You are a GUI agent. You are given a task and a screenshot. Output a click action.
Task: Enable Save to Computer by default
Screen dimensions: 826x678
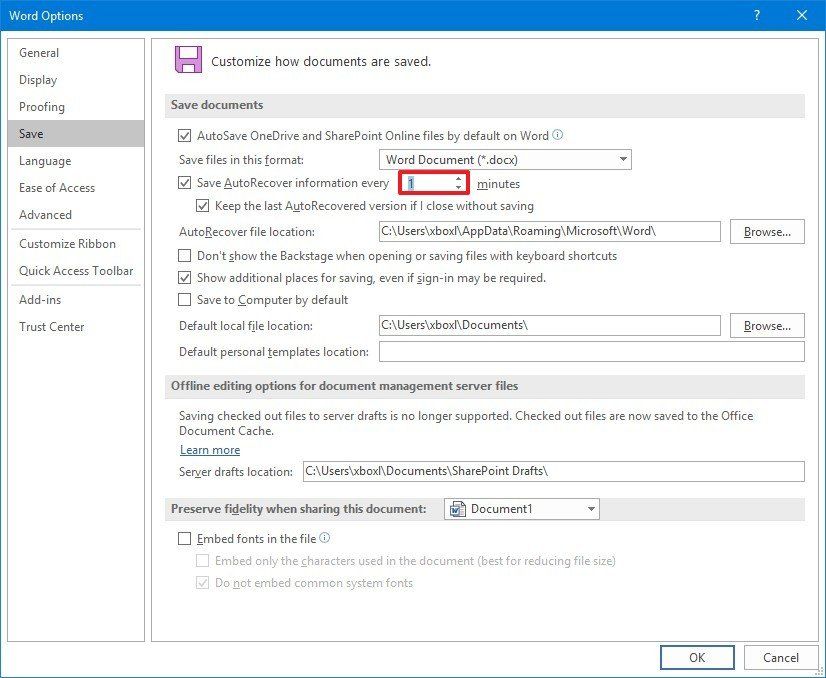184,299
